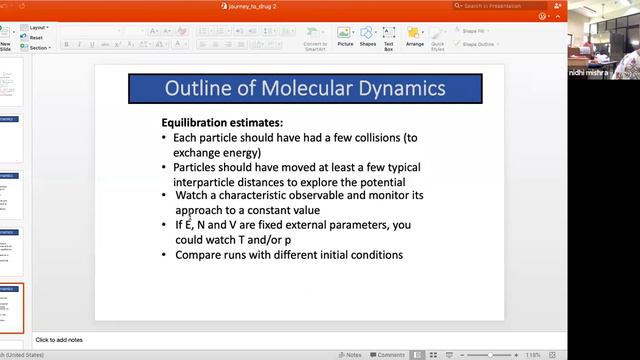
Task: Toggle Italic formatting
Action: tap(79, 44)
